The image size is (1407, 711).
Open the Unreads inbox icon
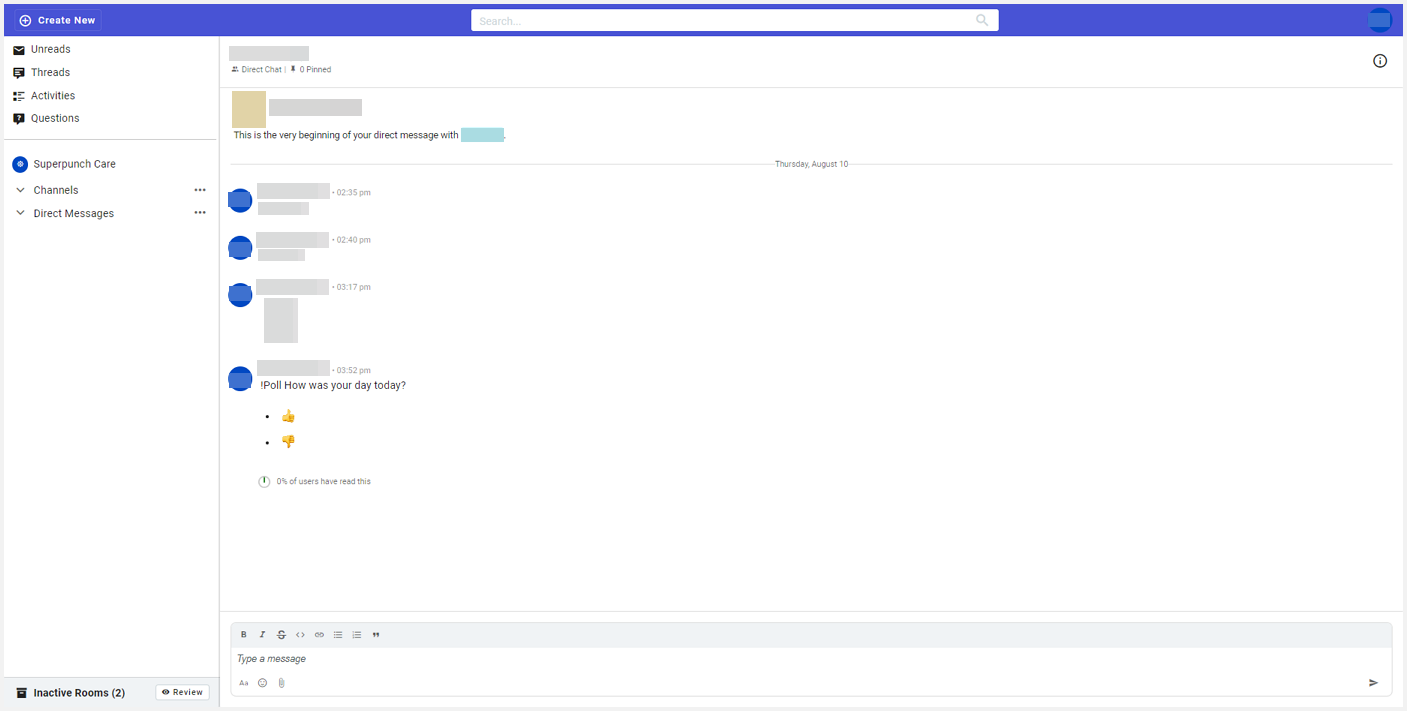click(x=19, y=49)
